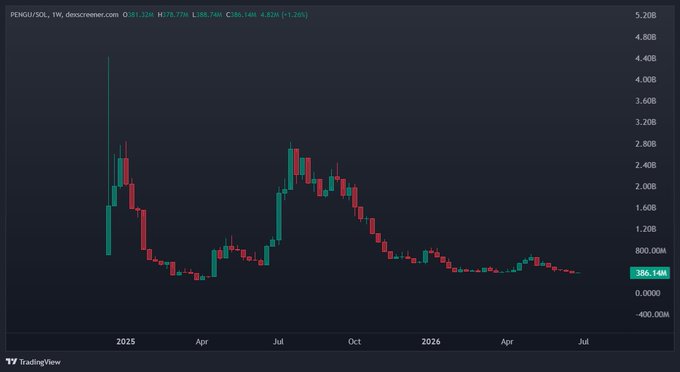Click the 1.60B price axis label

[646, 208]
